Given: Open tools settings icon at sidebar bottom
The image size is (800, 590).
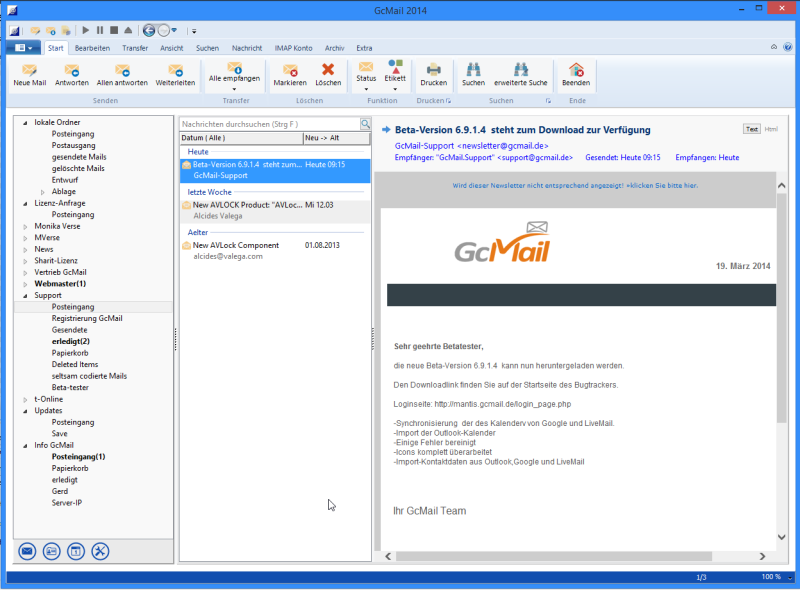Looking at the screenshot, I should pyautogui.click(x=101, y=551).
